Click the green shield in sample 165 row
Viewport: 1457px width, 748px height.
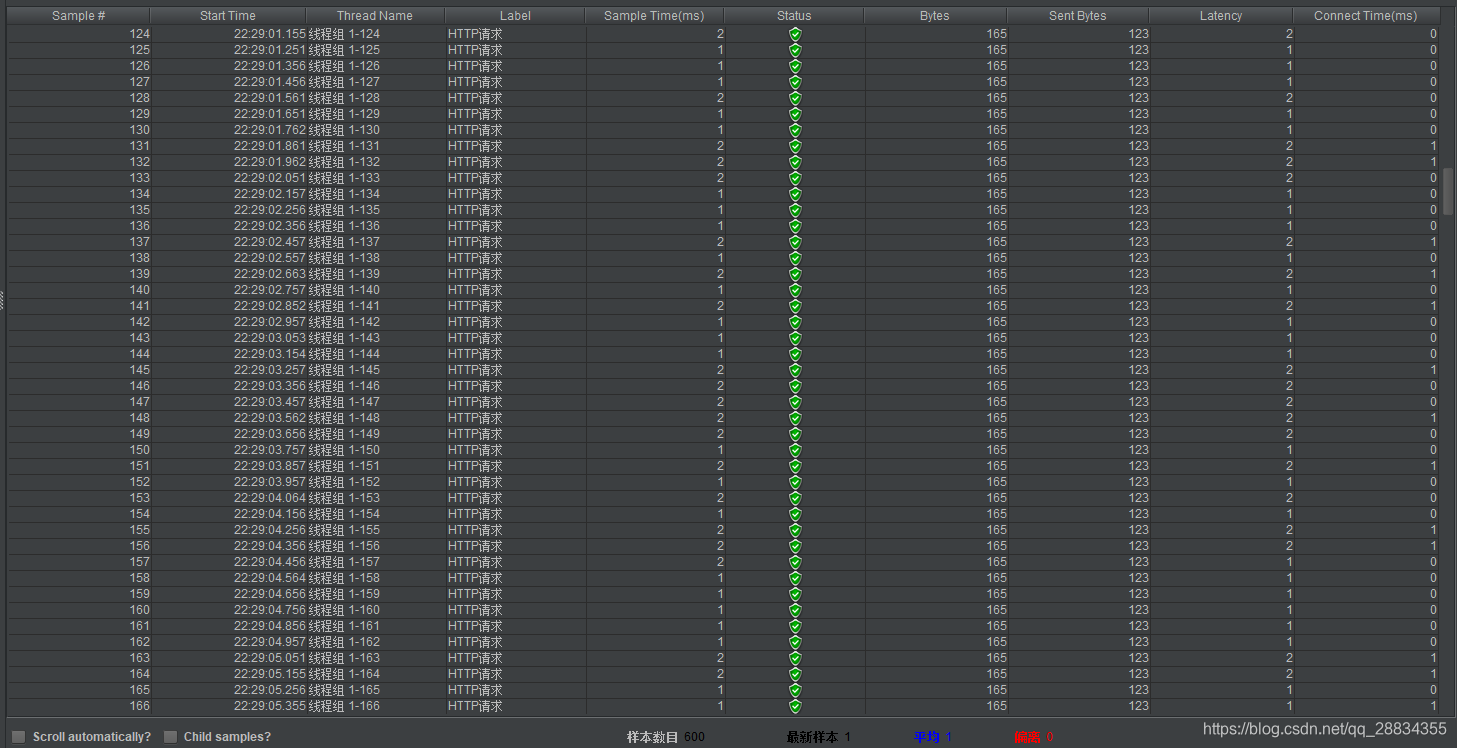click(x=795, y=690)
